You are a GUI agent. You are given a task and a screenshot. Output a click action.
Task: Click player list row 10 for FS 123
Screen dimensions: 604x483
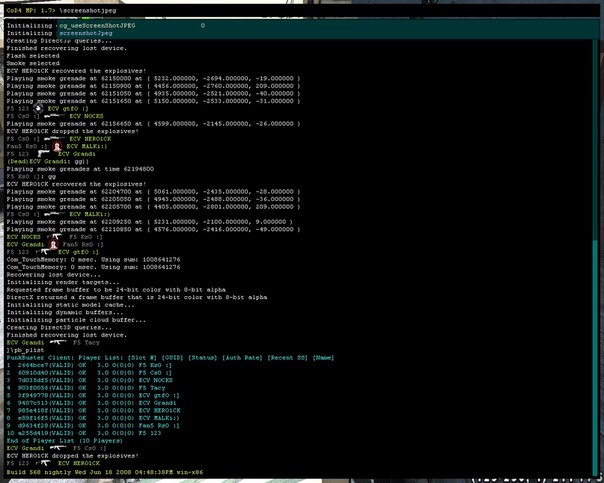pyautogui.click(x=84, y=433)
